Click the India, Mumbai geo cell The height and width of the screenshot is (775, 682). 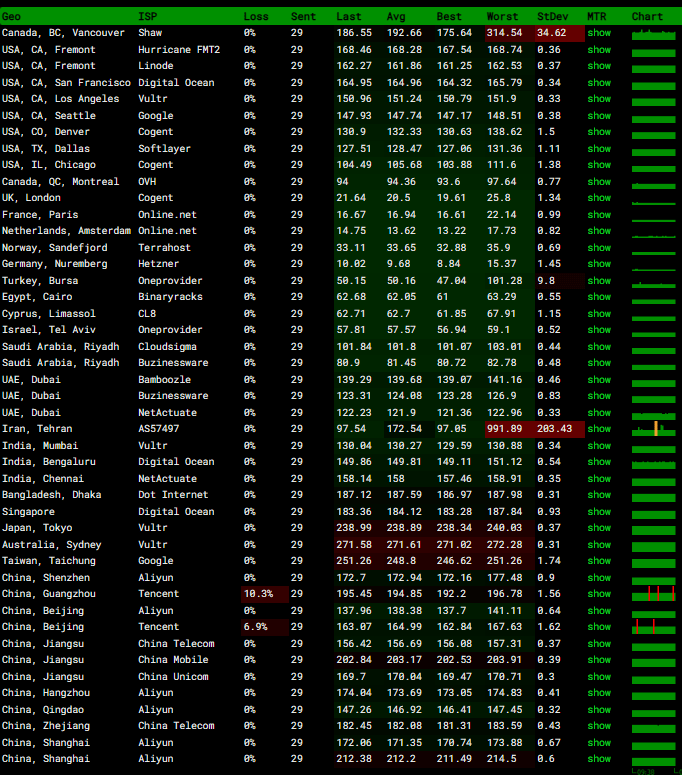[40, 446]
